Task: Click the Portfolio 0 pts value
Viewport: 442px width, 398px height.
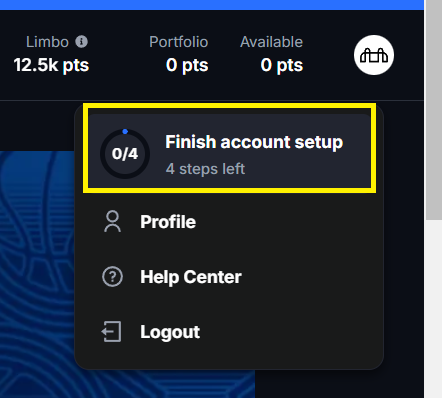Action: (x=187, y=65)
